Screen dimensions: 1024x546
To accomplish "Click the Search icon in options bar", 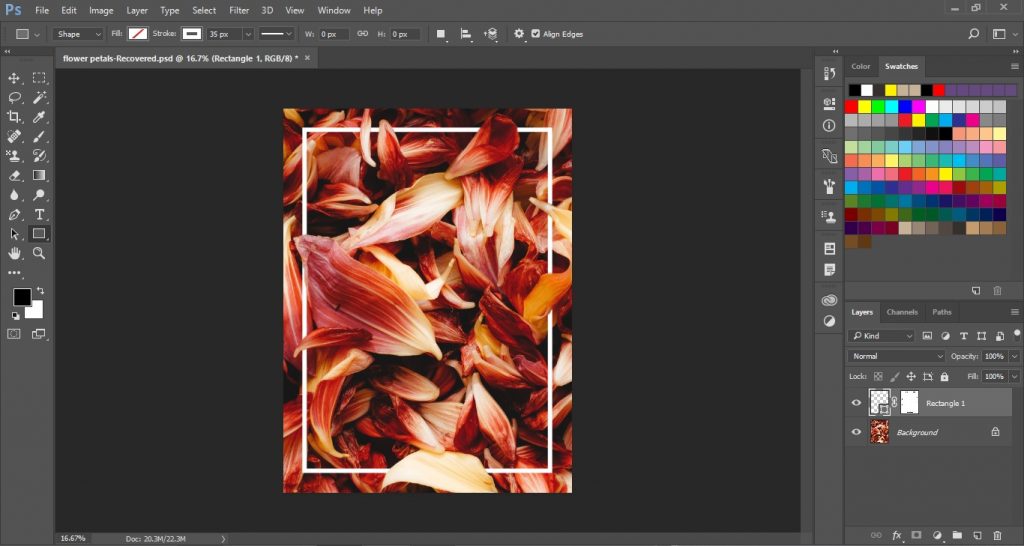I will coord(974,34).
